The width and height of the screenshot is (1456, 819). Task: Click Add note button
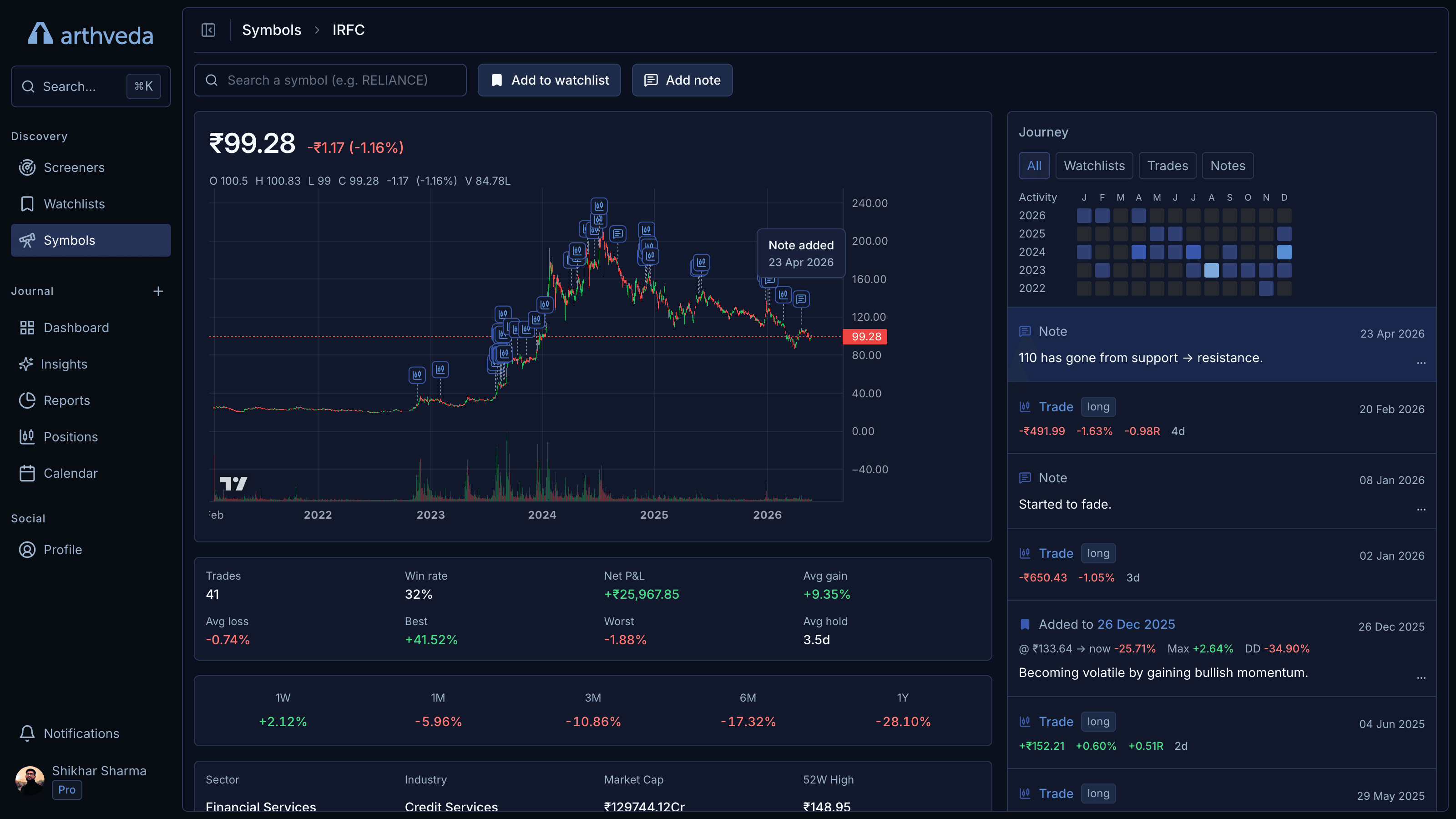(x=682, y=80)
